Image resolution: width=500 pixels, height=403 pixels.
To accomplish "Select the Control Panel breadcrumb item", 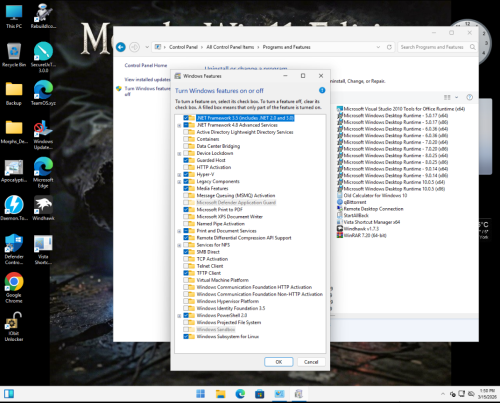I will click(x=183, y=47).
